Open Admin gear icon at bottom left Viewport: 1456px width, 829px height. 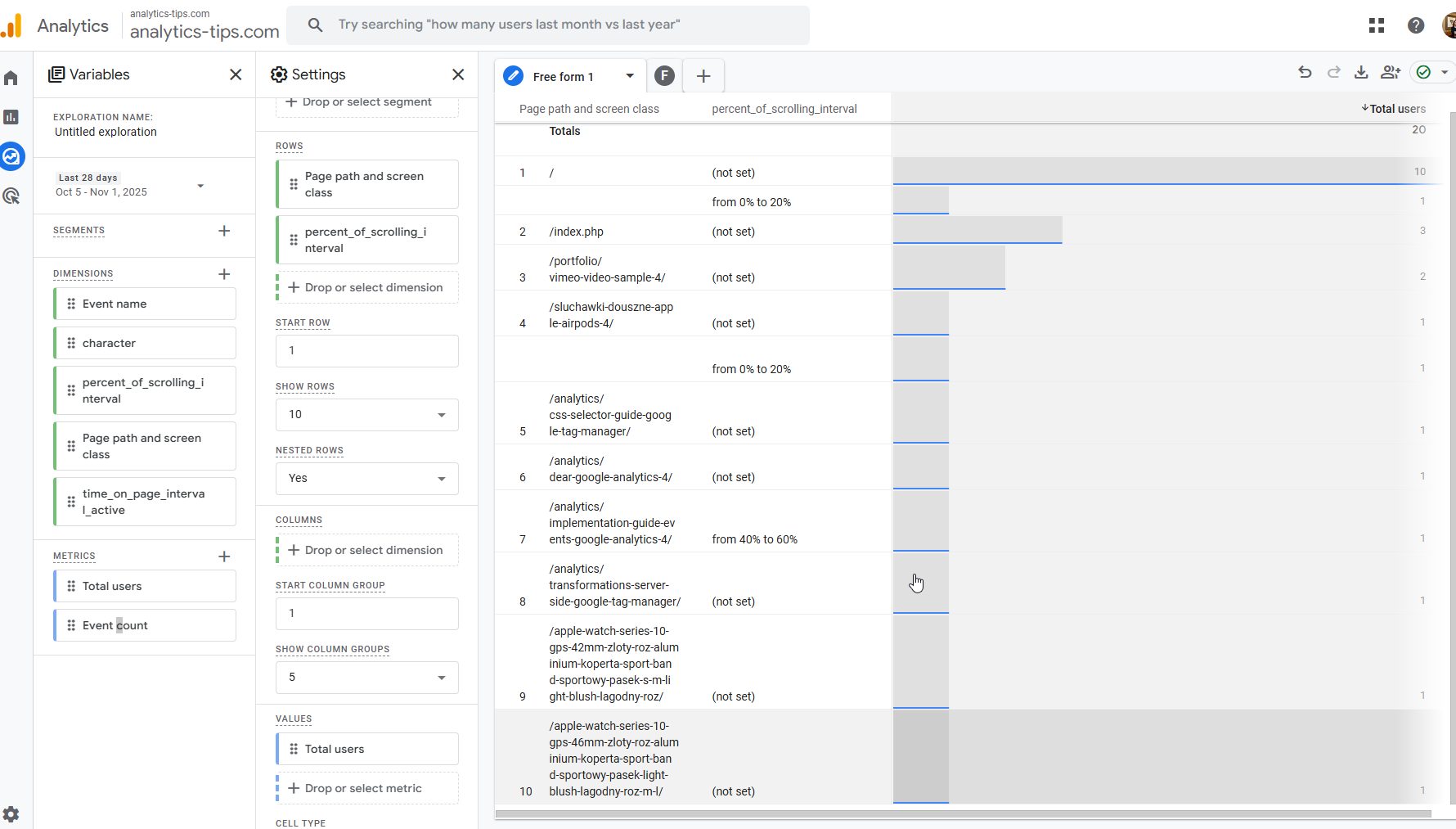11,814
